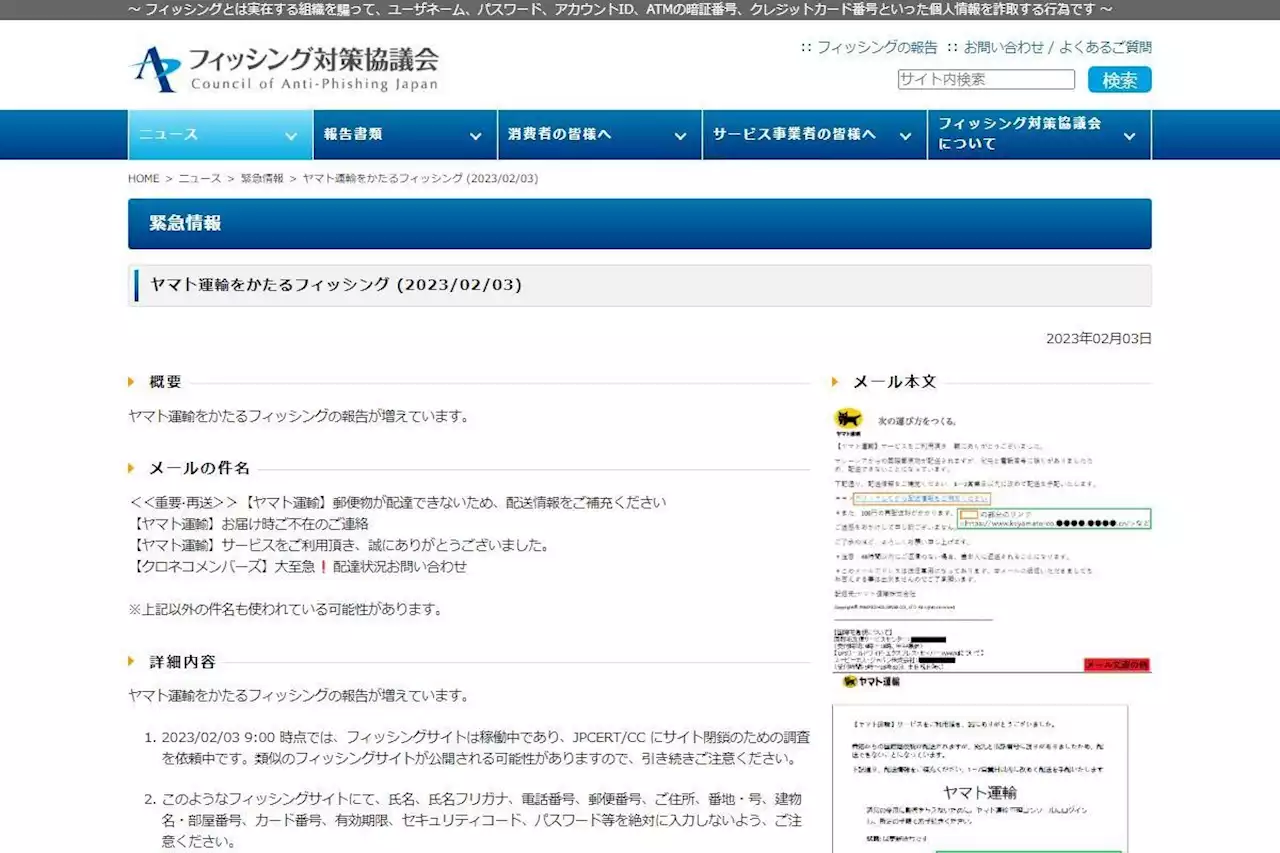Image resolution: width=1280 pixels, height=853 pixels.
Task: Go to ニュース in the breadcrumb
Action: 200,178
